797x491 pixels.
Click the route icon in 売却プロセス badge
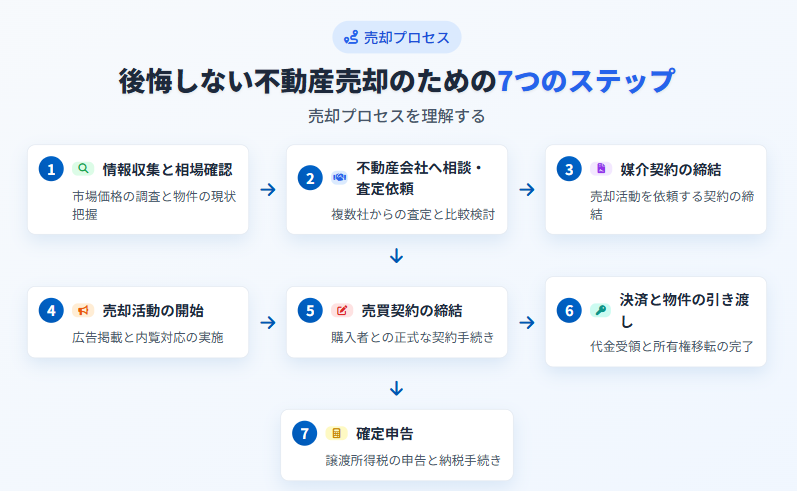coord(351,38)
